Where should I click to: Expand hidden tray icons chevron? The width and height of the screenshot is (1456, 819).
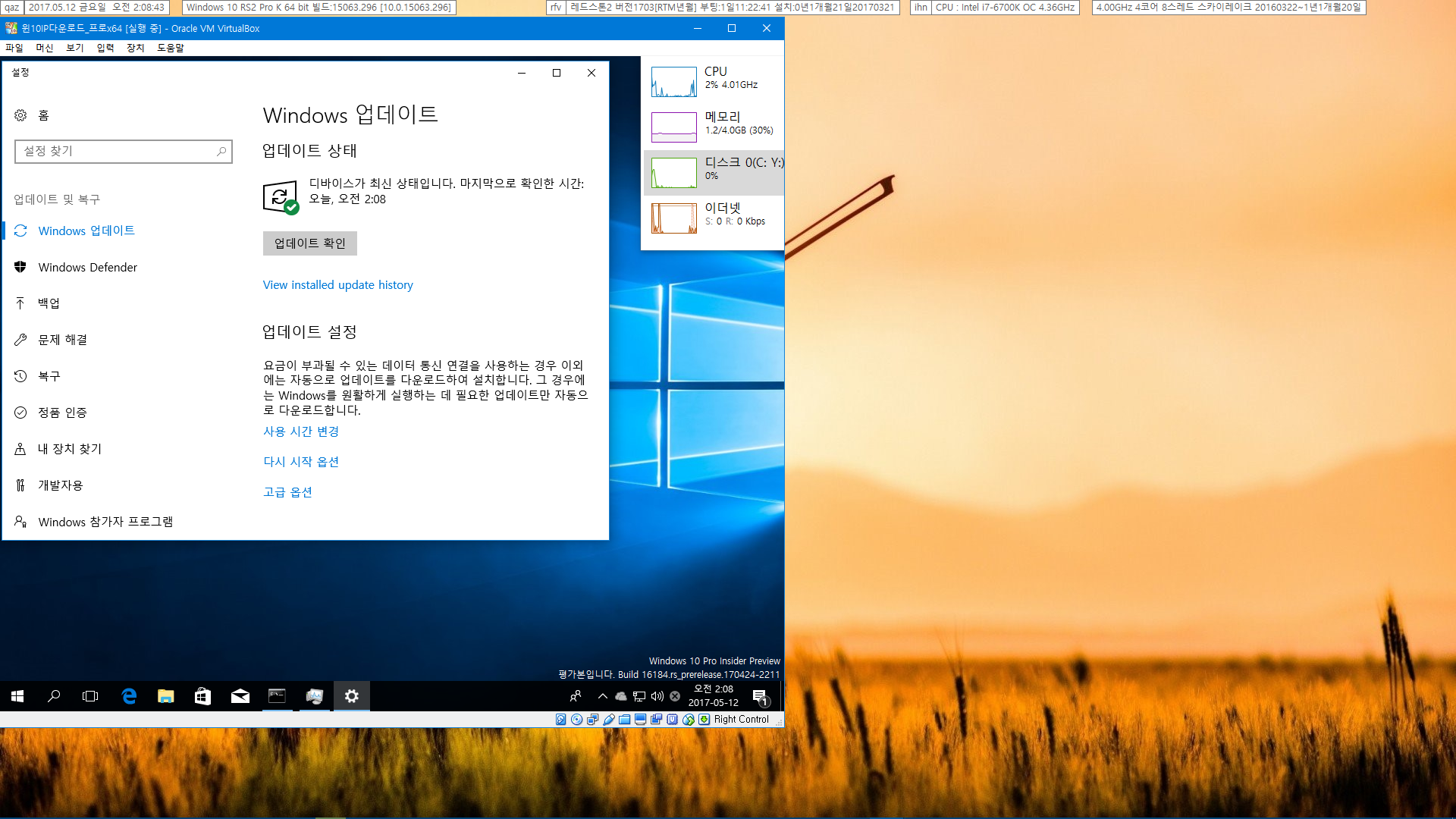603,696
